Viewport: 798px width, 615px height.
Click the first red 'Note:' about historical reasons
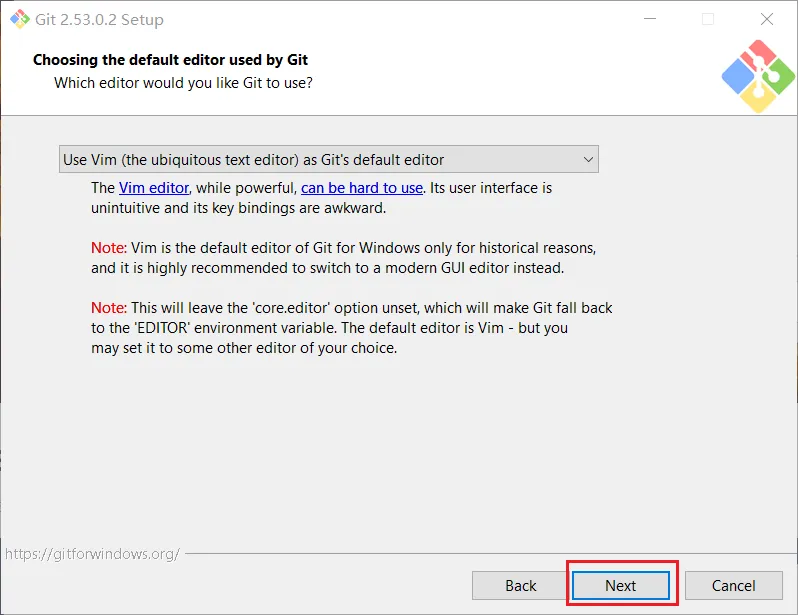108,248
